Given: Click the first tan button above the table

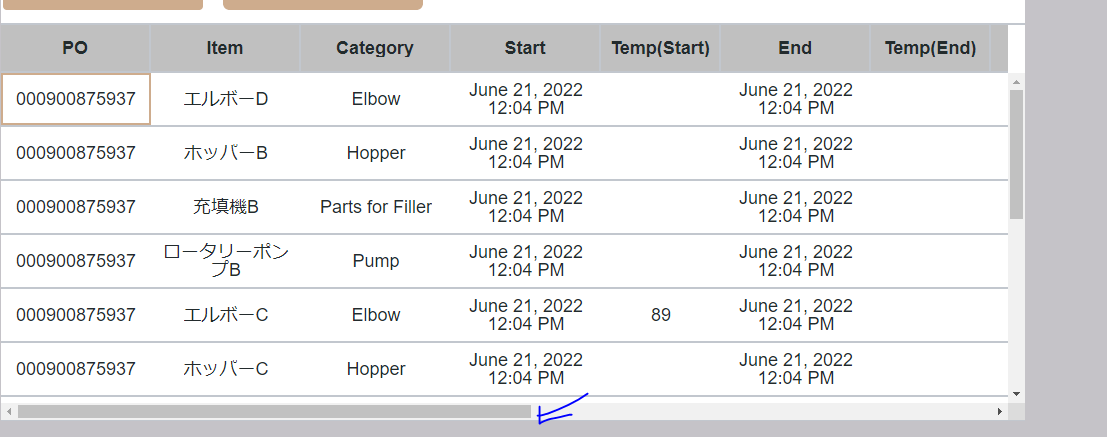Looking at the screenshot, I should (x=104, y=4).
